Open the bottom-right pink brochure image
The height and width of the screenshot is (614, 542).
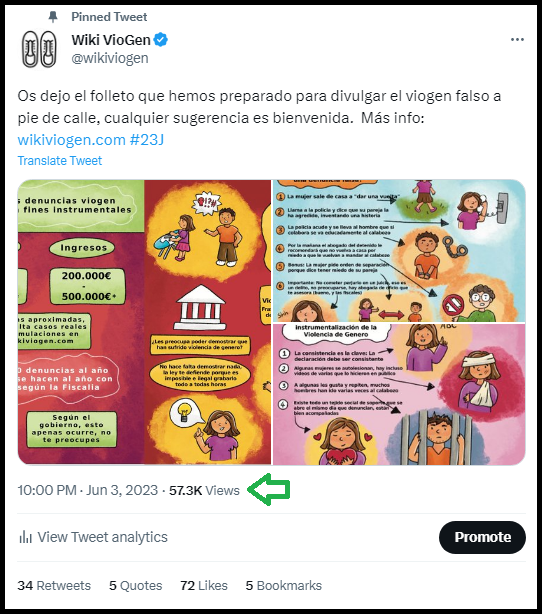(399, 394)
